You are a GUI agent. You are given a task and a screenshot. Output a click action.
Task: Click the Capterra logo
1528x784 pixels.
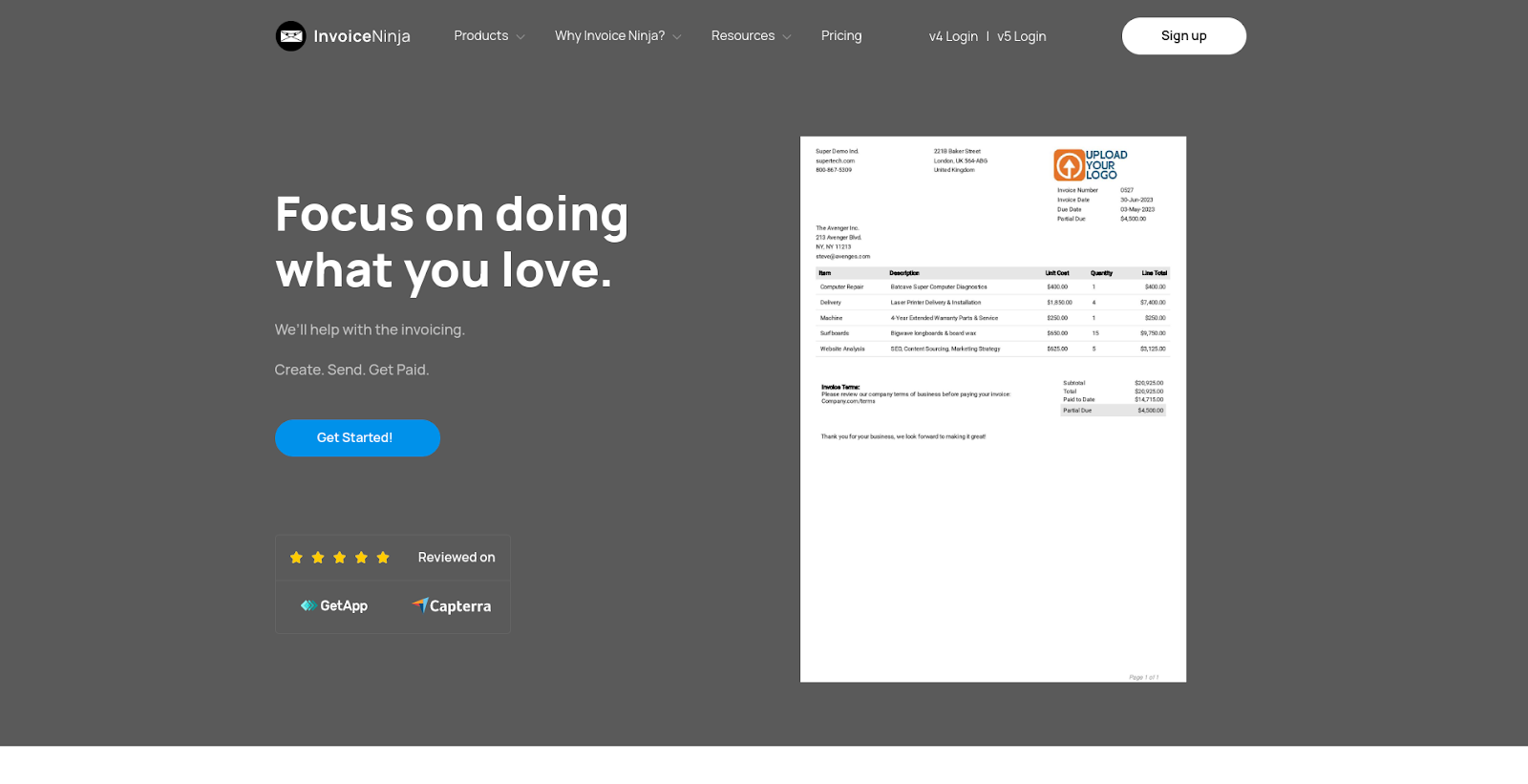point(452,605)
